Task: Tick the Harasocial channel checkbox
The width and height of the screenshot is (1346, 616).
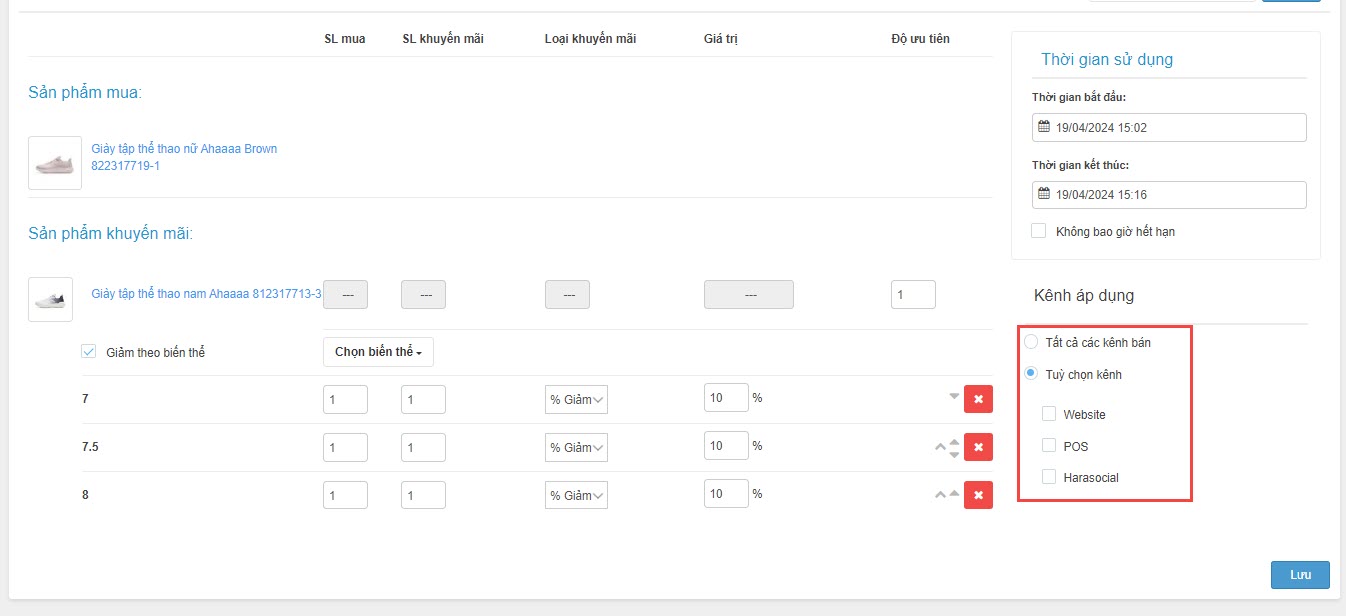Action: point(1049,477)
